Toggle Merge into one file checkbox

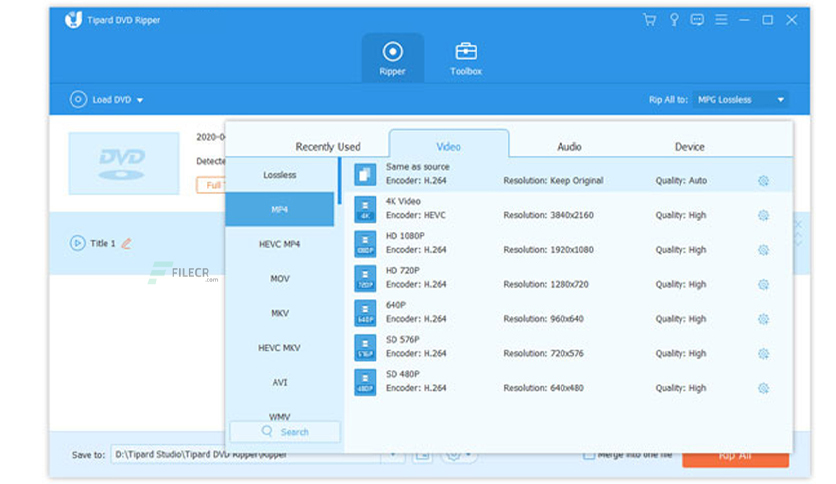tap(589, 455)
